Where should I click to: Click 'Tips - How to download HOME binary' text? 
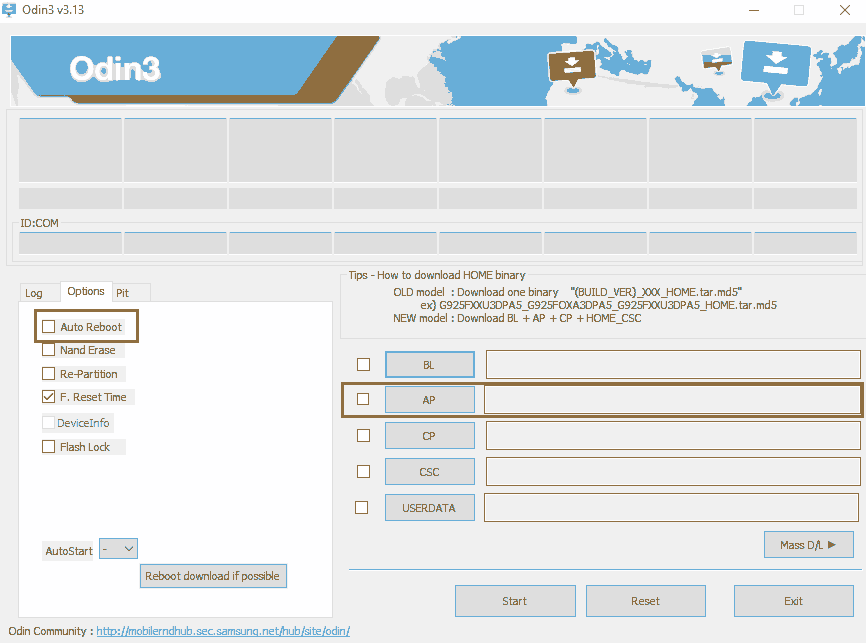click(437, 275)
